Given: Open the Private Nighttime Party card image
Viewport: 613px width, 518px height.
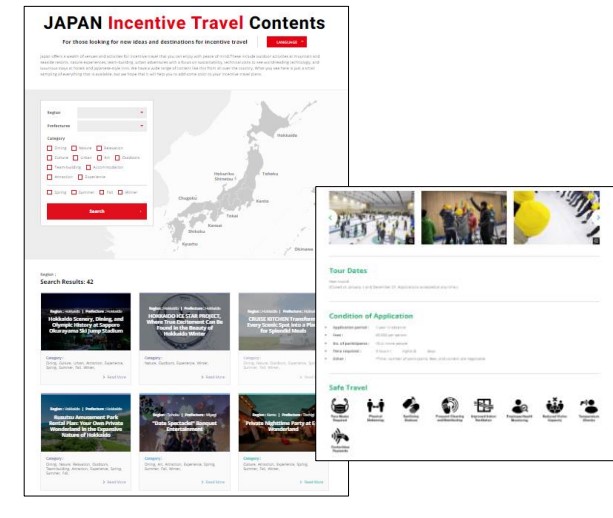Looking at the screenshot, I should pos(277,423).
